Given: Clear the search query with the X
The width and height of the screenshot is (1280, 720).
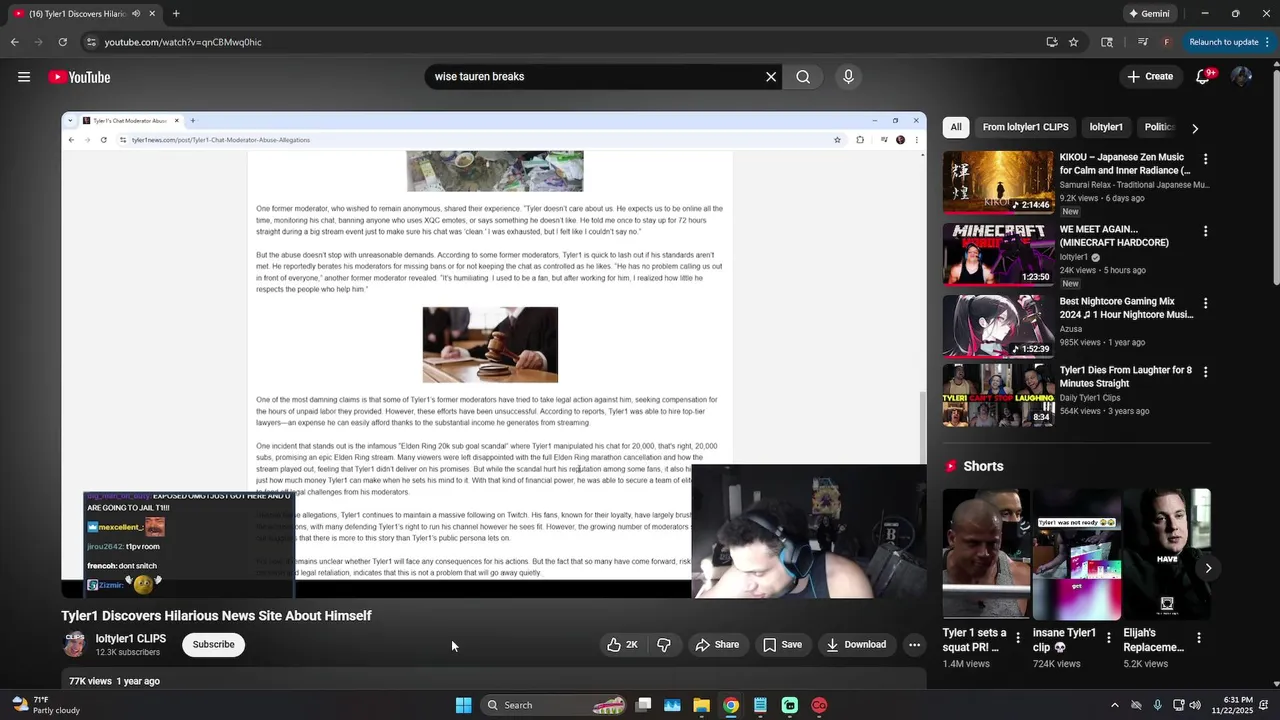Looking at the screenshot, I should coord(771,77).
